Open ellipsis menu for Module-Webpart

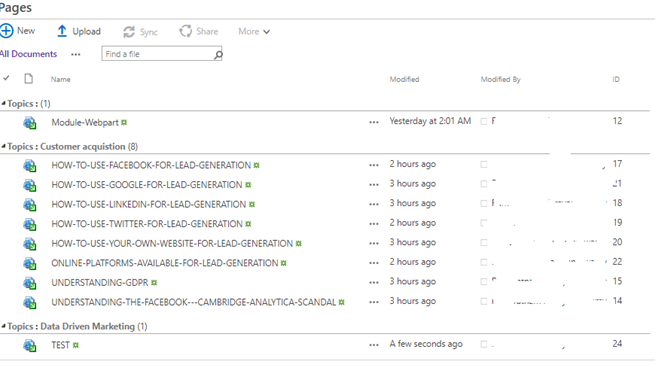(374, 122)
